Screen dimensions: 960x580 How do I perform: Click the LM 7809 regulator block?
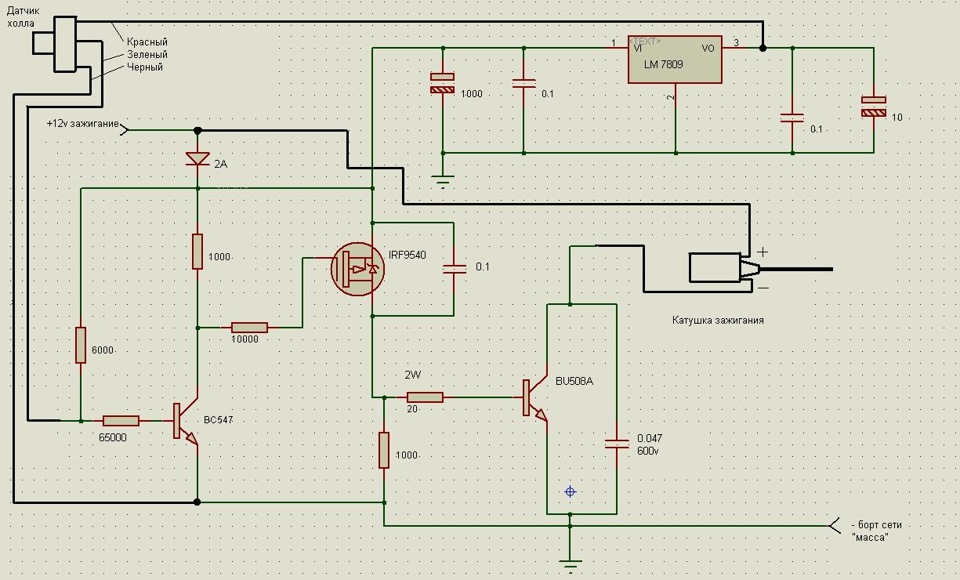tap(675, 59)
